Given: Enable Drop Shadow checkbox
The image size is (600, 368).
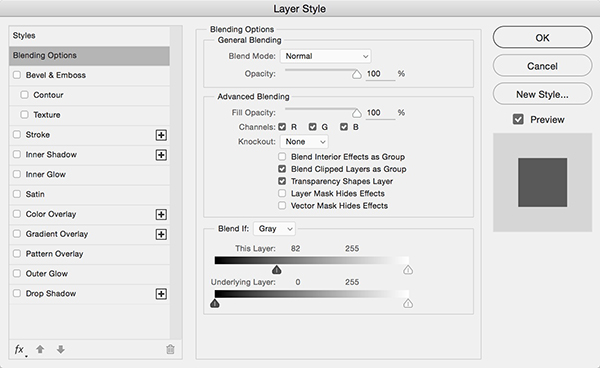Looking at the screenshot, I should 17,294.
